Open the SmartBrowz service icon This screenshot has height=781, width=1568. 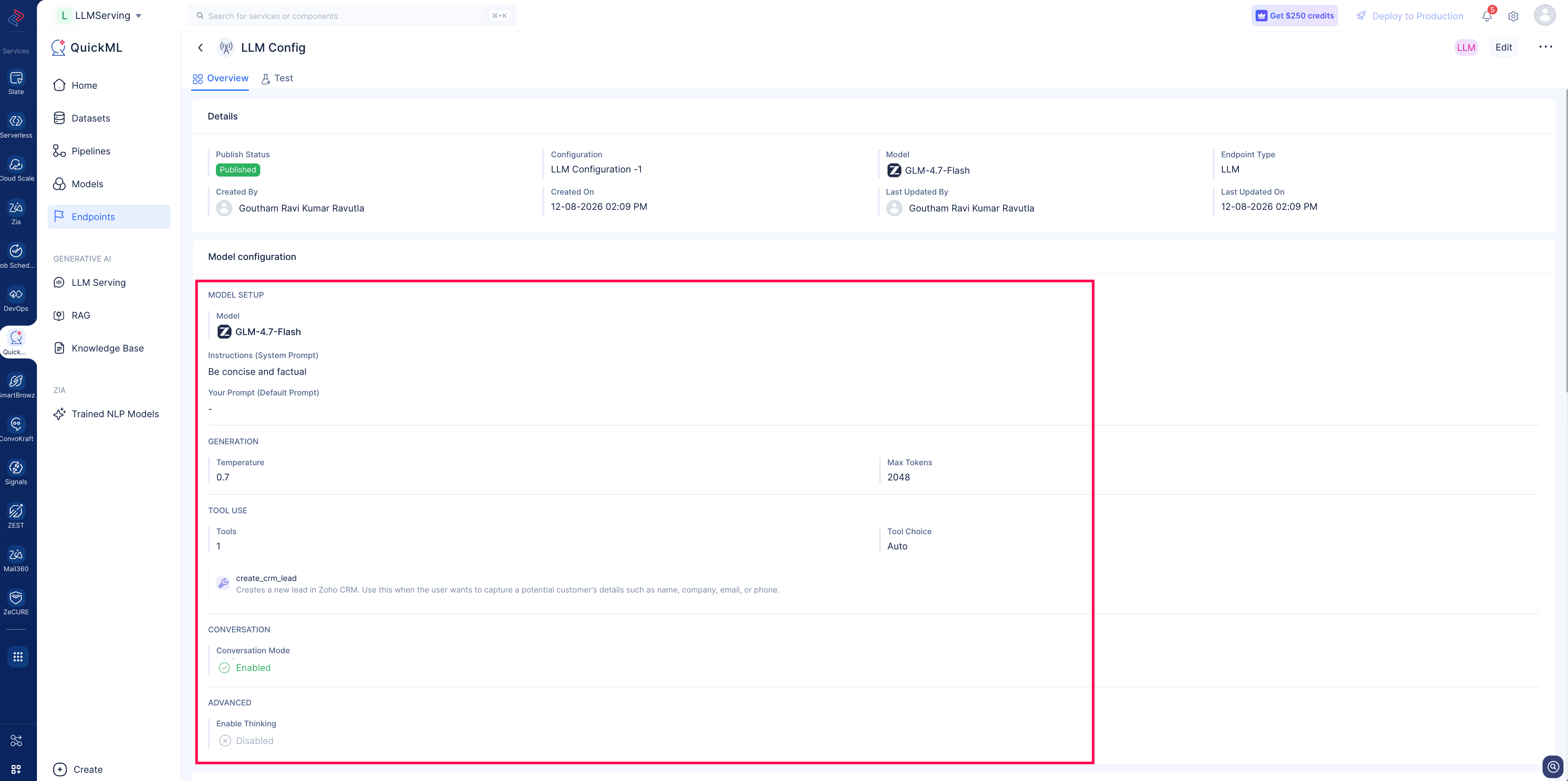pos(16,381)
